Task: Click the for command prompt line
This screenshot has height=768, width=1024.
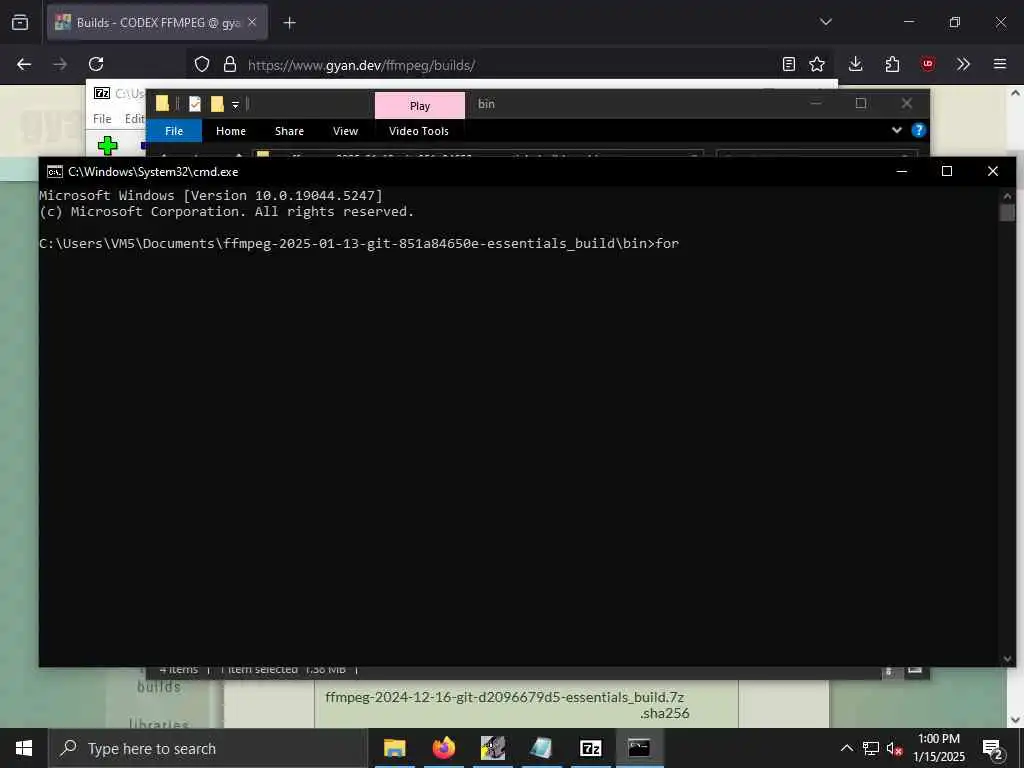Action: pos(359,243)
